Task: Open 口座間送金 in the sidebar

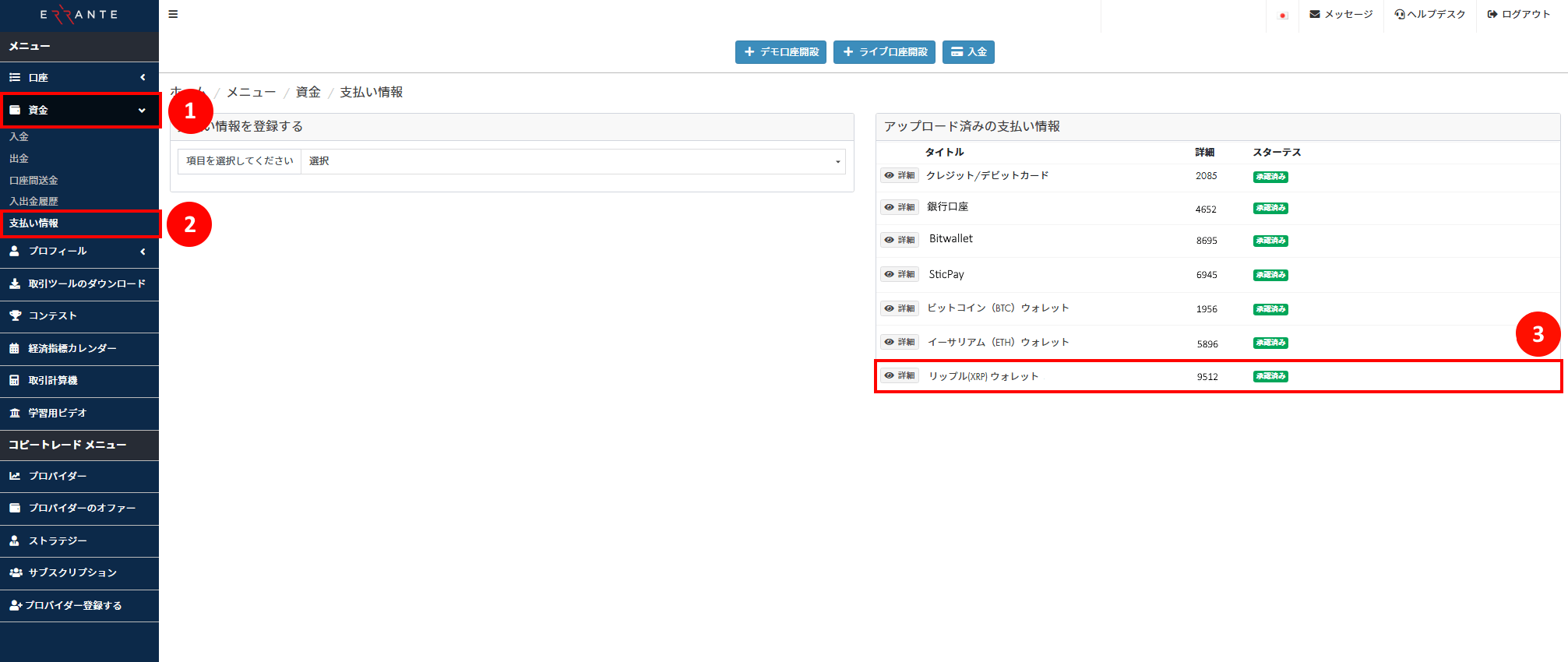Action: coord(33,180)
